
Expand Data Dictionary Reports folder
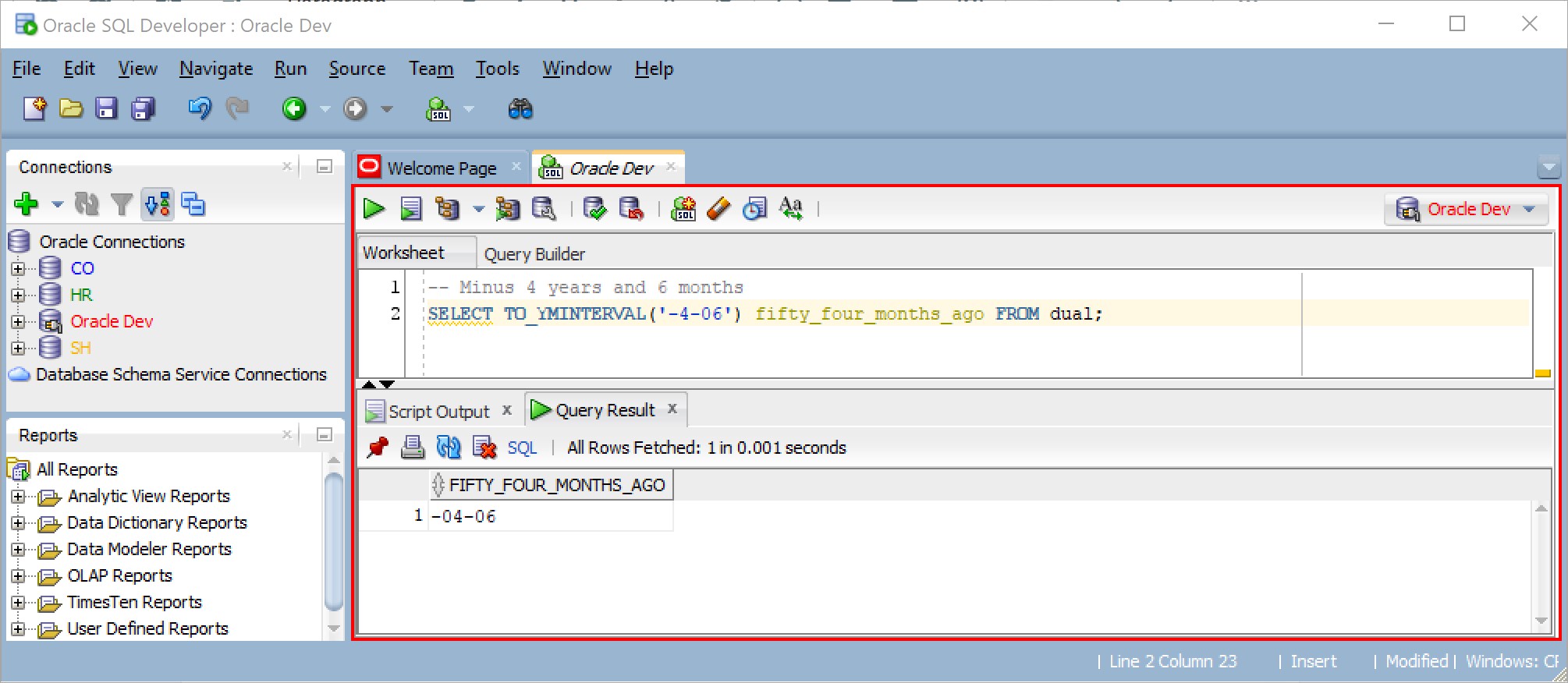(x=18, y=523)
